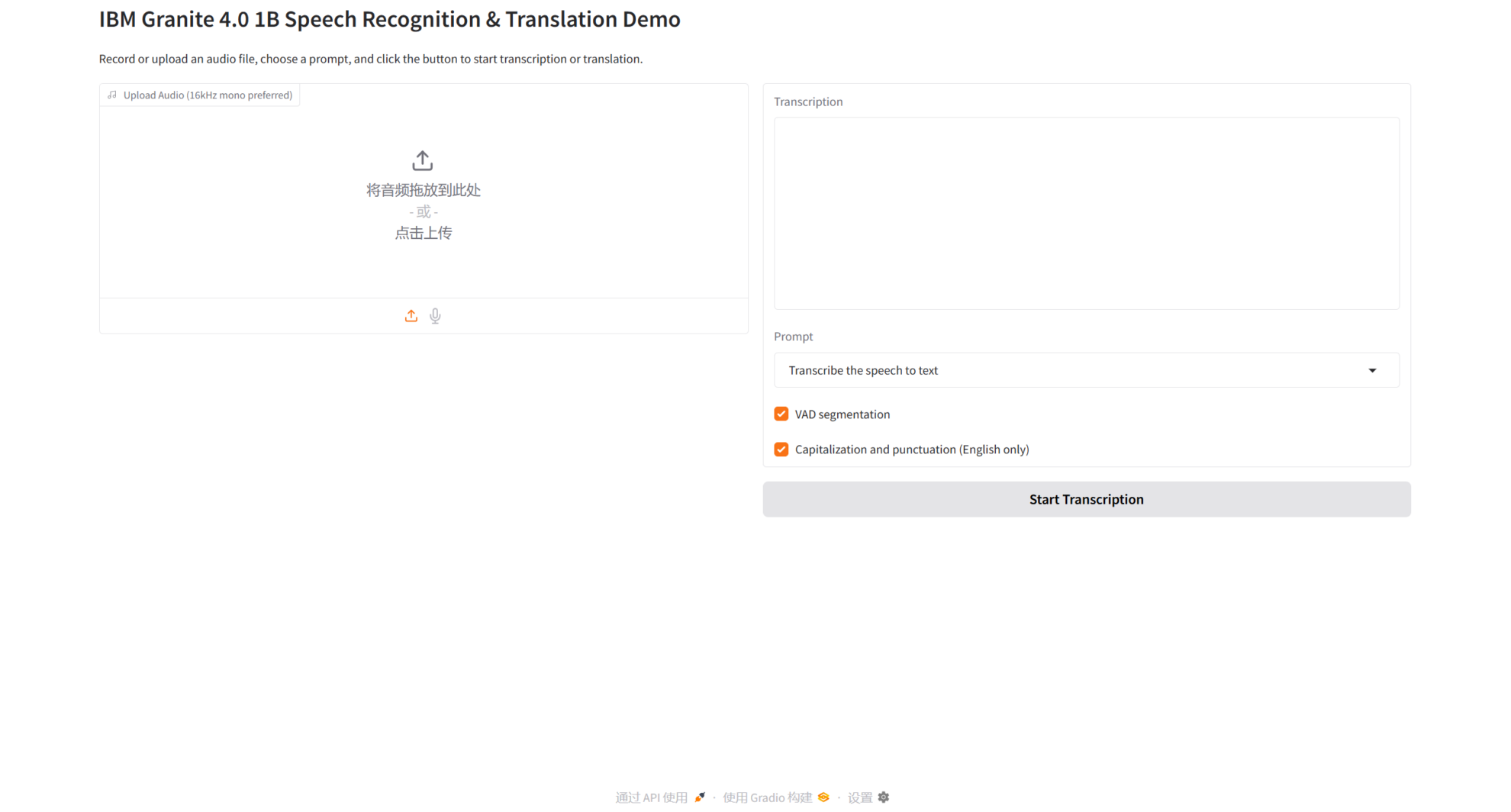Click the Capitalization and punctuation label text

point(911,449)
